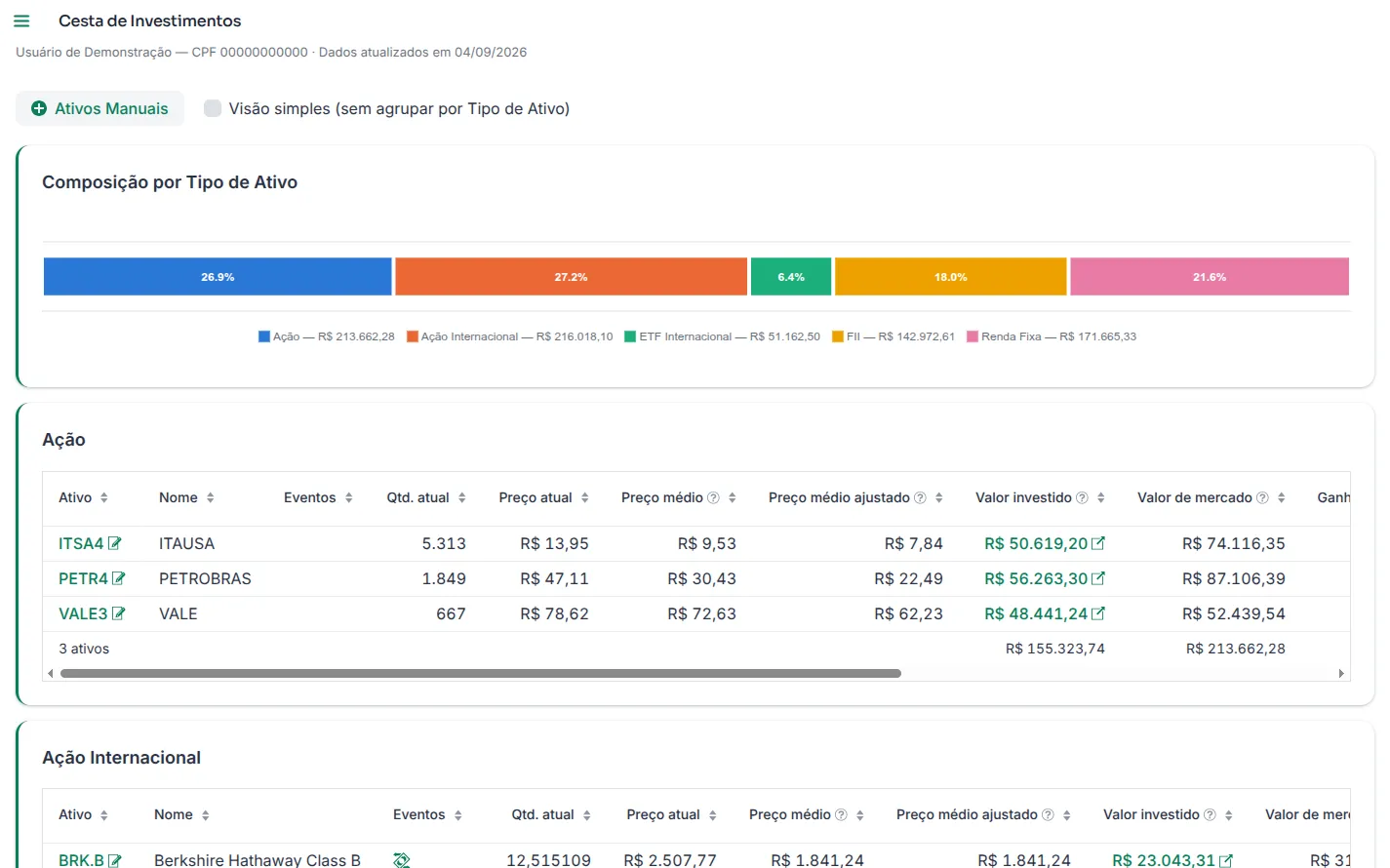Click the green 6.4% ETF Internacional bar segment
1390x868 pixels.
point(791,277)
